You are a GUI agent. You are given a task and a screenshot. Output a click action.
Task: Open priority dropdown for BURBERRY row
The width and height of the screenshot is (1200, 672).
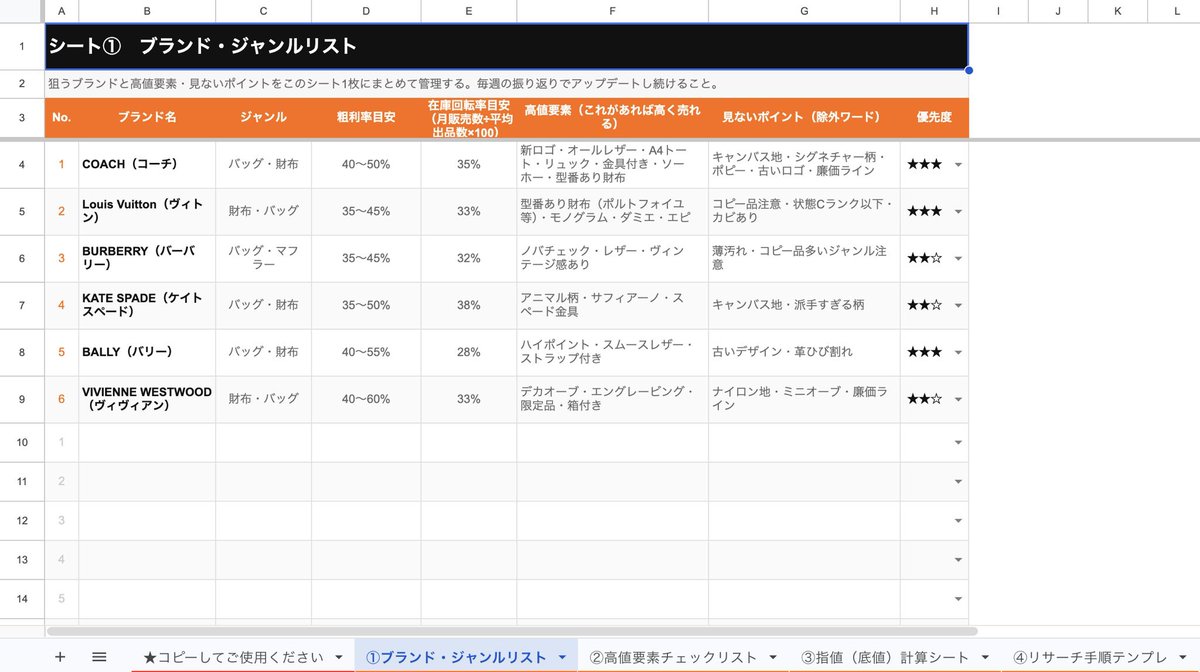pyautogui.click(x=958, y=259)
